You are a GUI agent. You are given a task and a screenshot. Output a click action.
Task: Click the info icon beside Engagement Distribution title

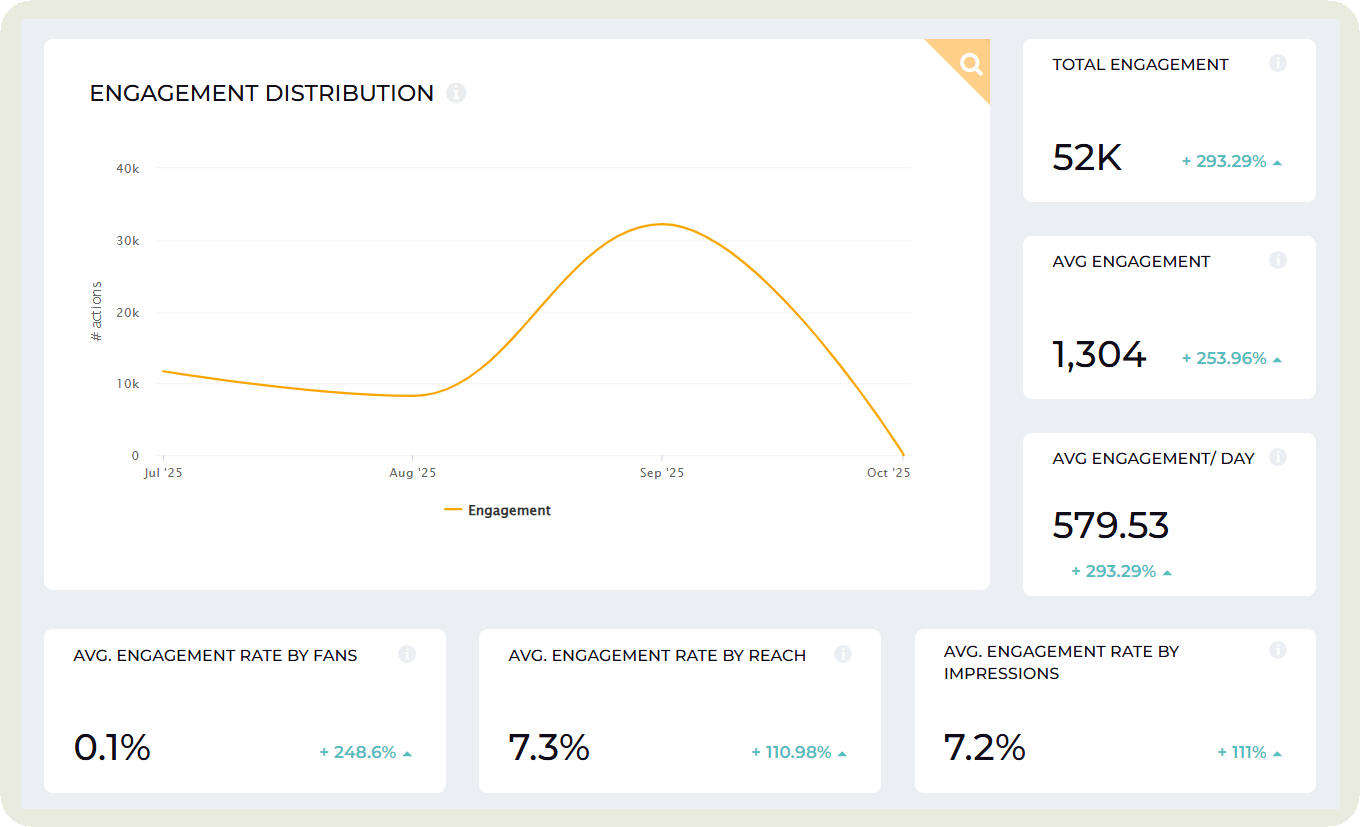click(456, 93)
